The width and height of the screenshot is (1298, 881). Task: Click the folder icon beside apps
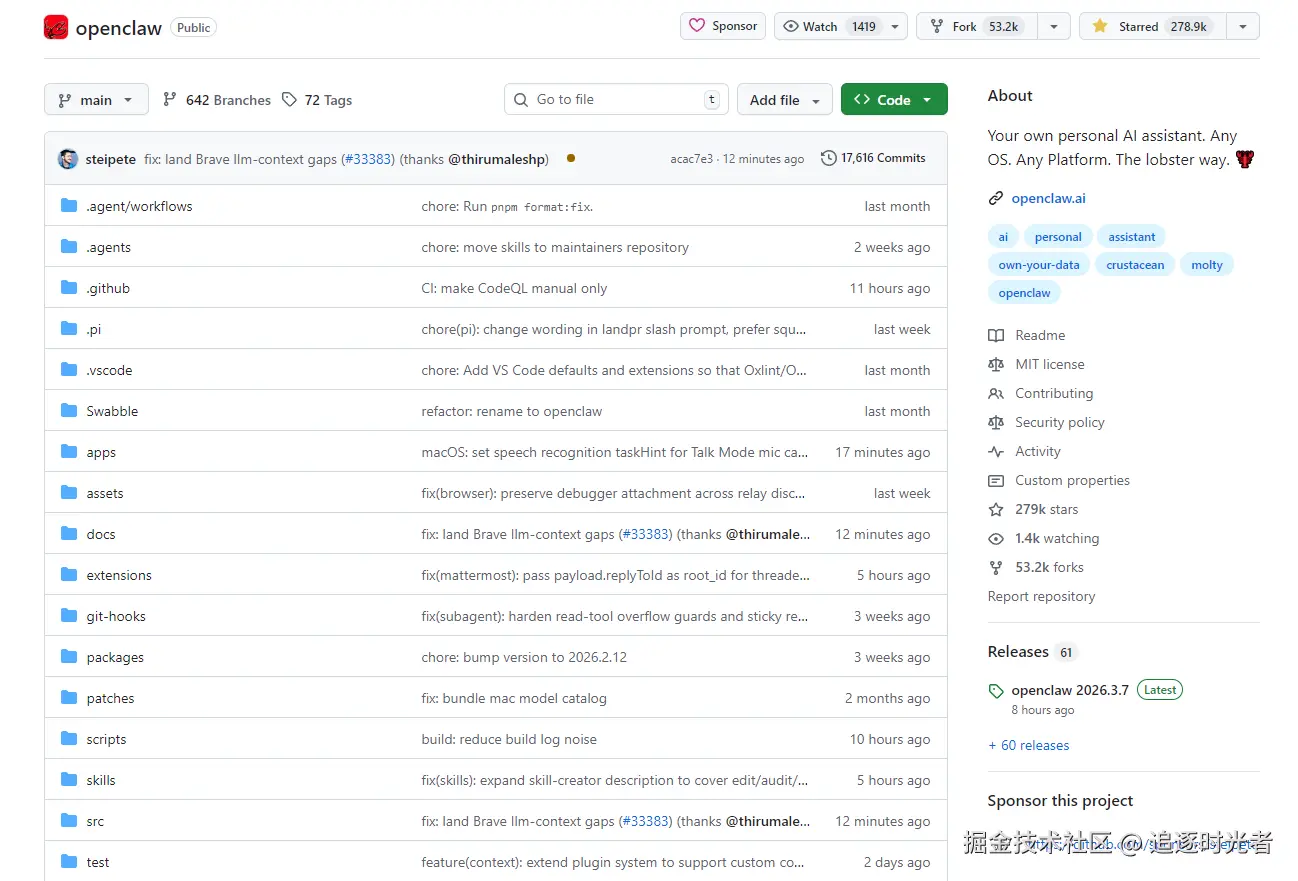69,452
